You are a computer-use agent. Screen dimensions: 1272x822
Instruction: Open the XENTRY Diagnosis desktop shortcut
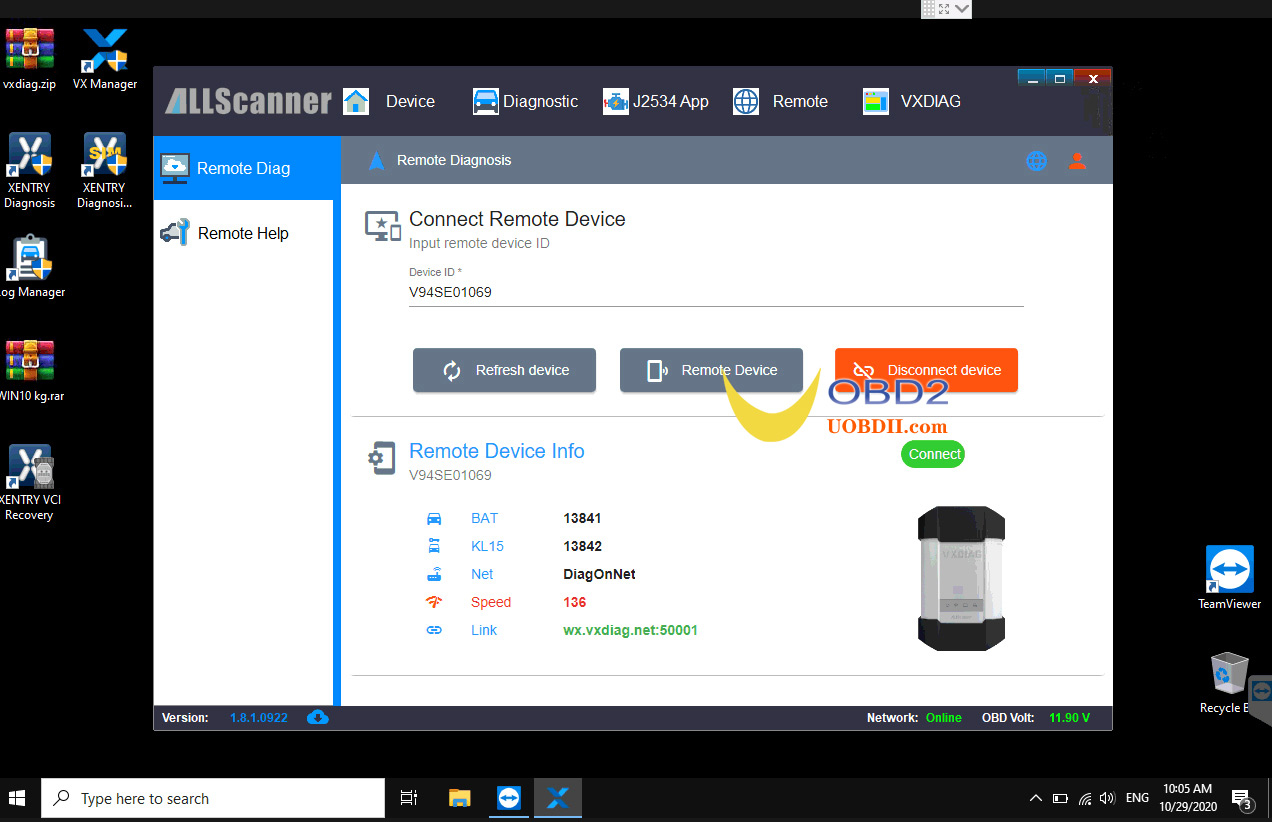[30, 170]
